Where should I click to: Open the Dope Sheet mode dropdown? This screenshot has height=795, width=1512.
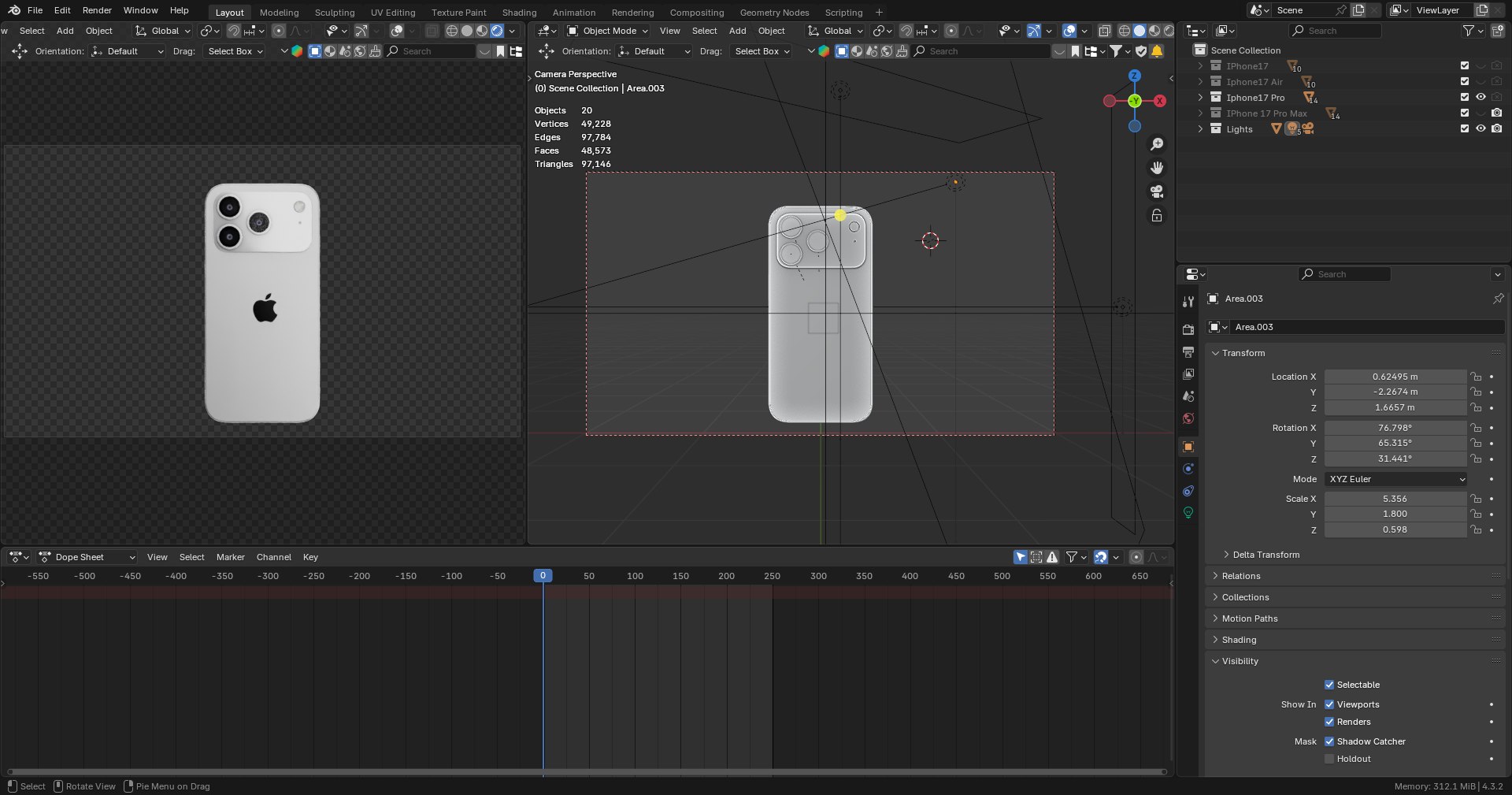(x=87, y=557)
